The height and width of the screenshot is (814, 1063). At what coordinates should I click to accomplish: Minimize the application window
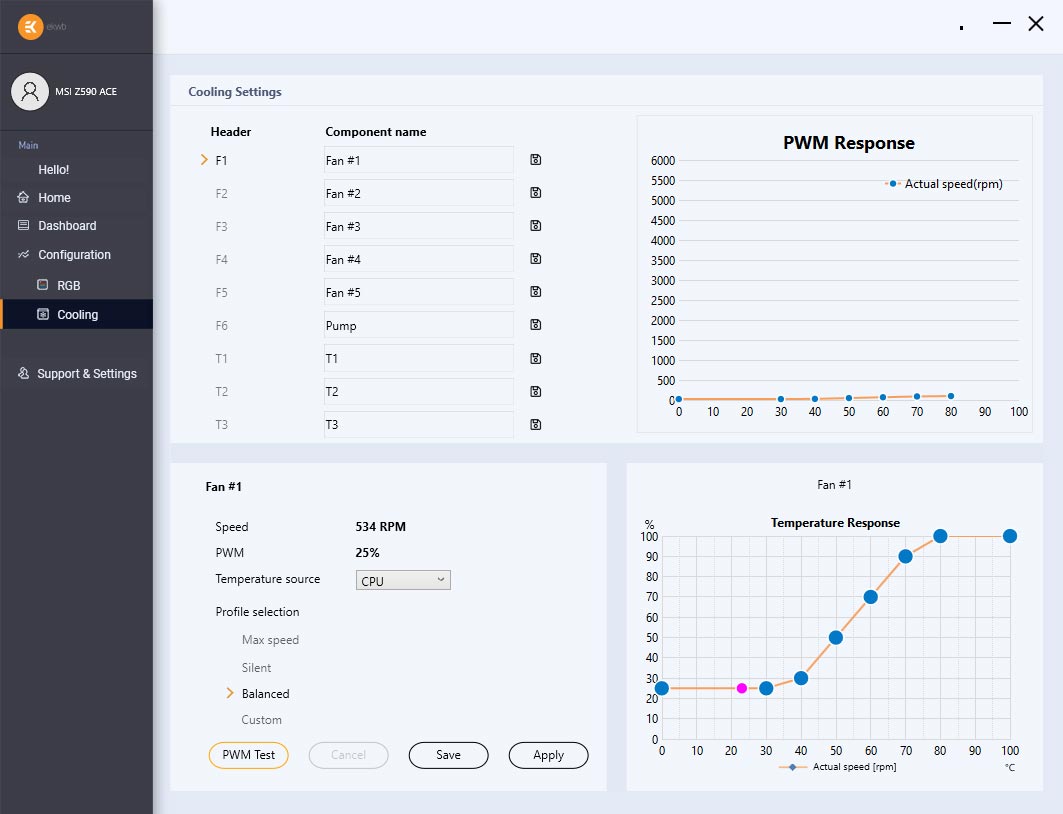tap(1001, 24)
